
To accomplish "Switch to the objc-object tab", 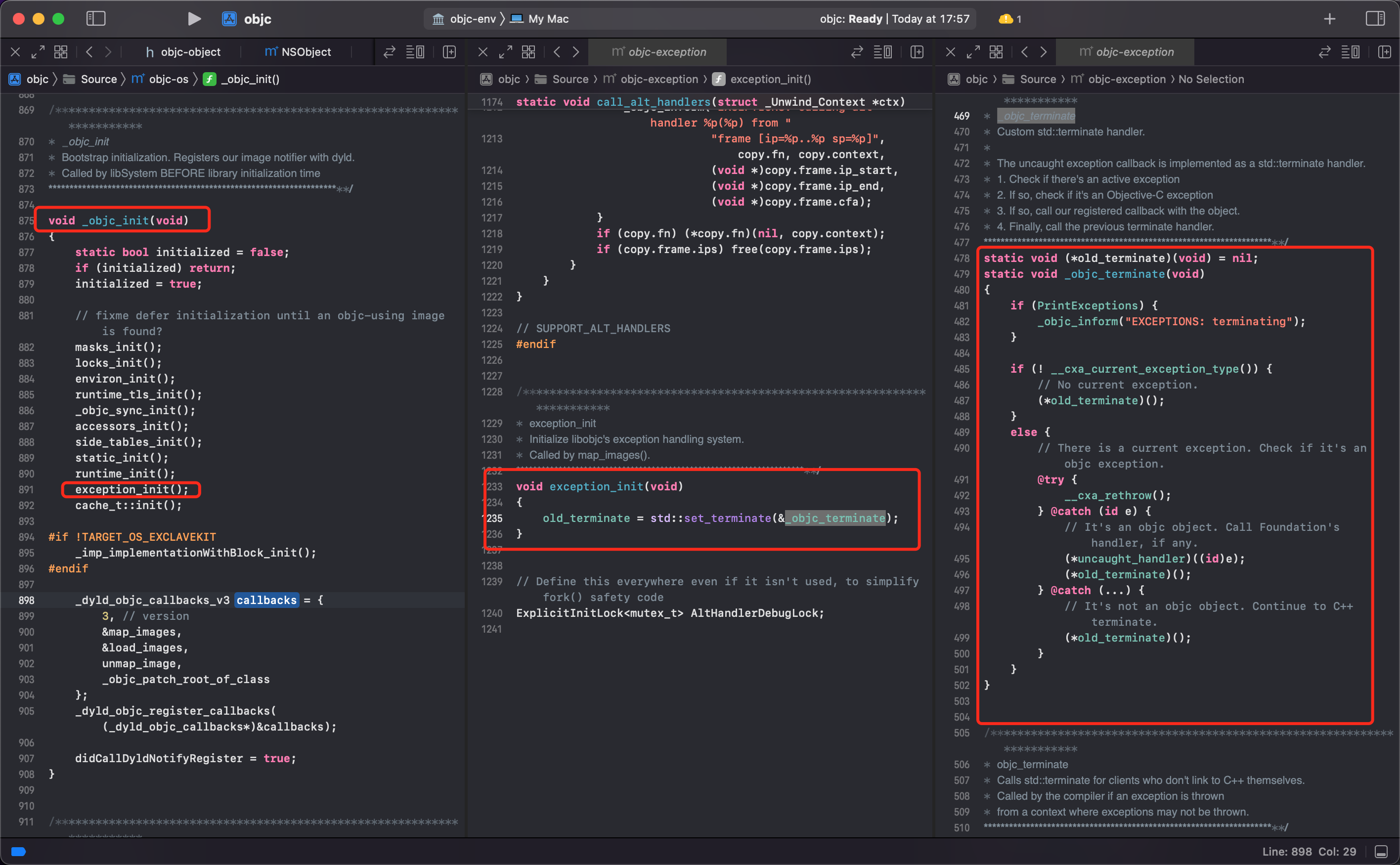I will tap(184, 52).
